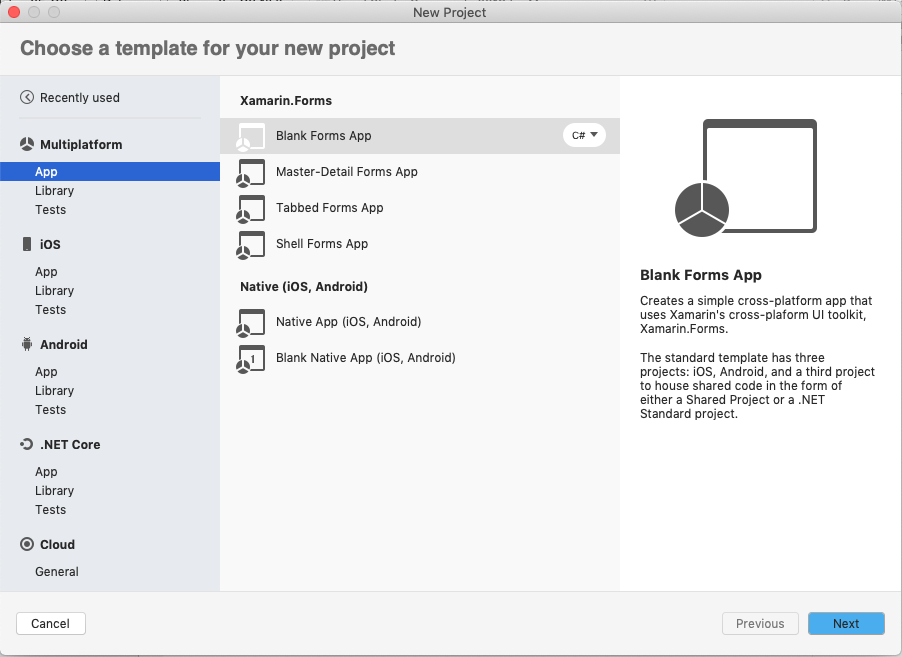902x657 pixels.
Task: Click the Shell Forms App template icon
Action: coord(251,244)
